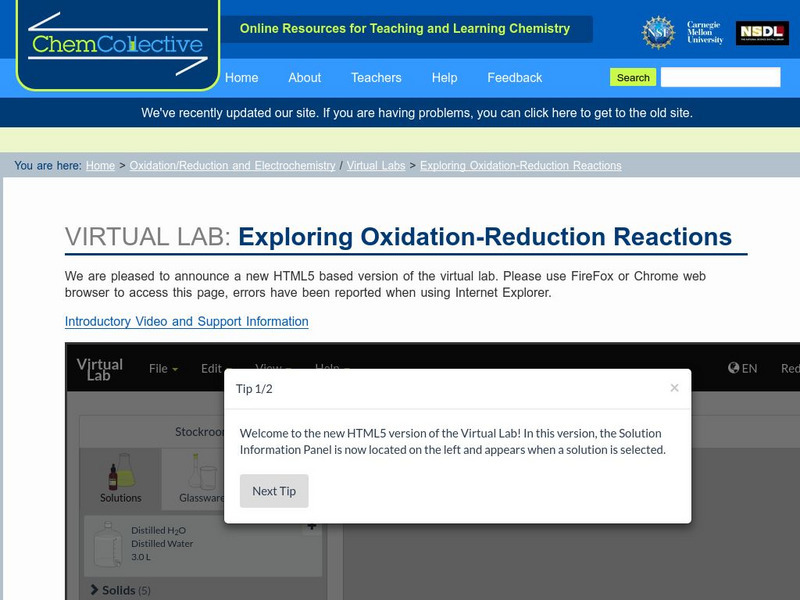800x600 pixels.
Task: Open the View dropdown menu
Action: 266,368
